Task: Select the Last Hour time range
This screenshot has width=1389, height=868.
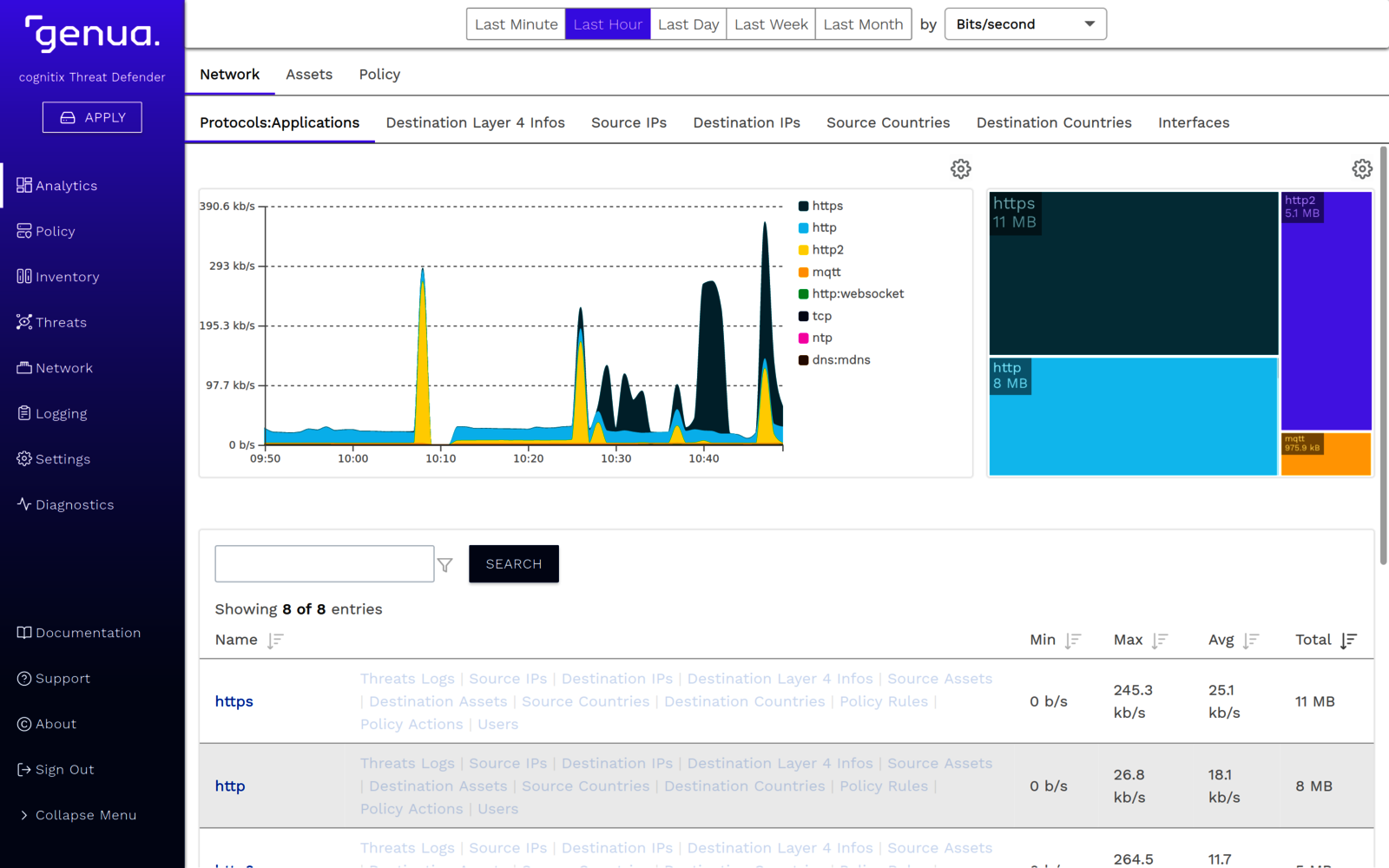Action: coord(608,24)
